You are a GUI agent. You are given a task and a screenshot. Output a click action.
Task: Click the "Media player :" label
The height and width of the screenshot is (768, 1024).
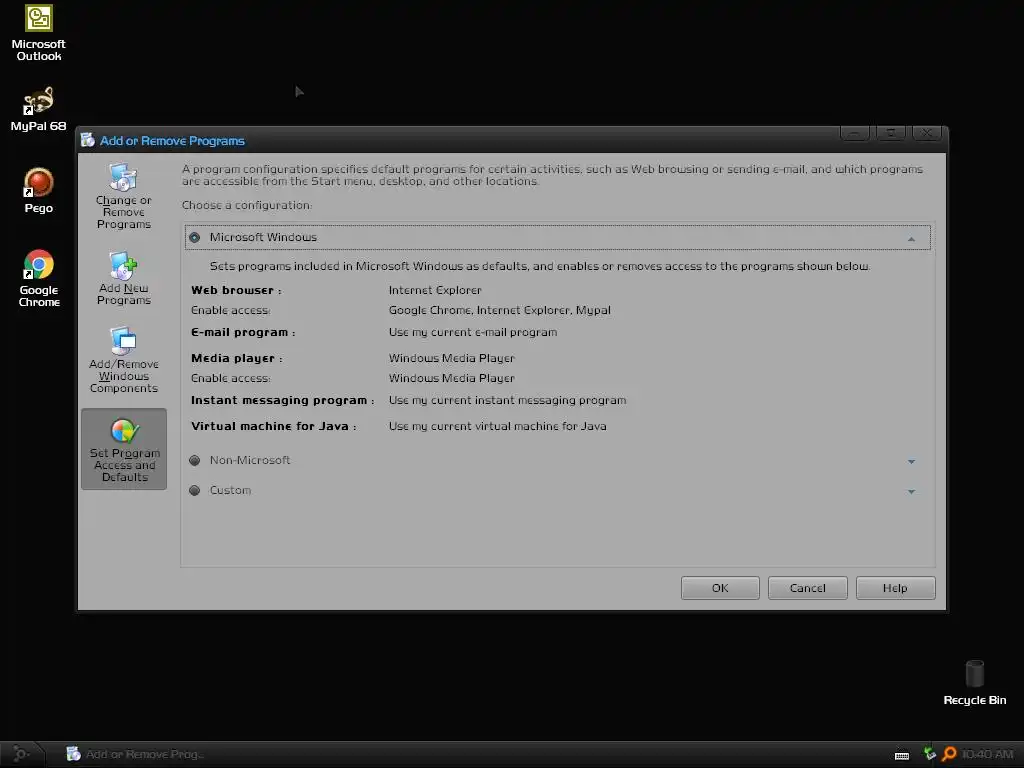236,358
